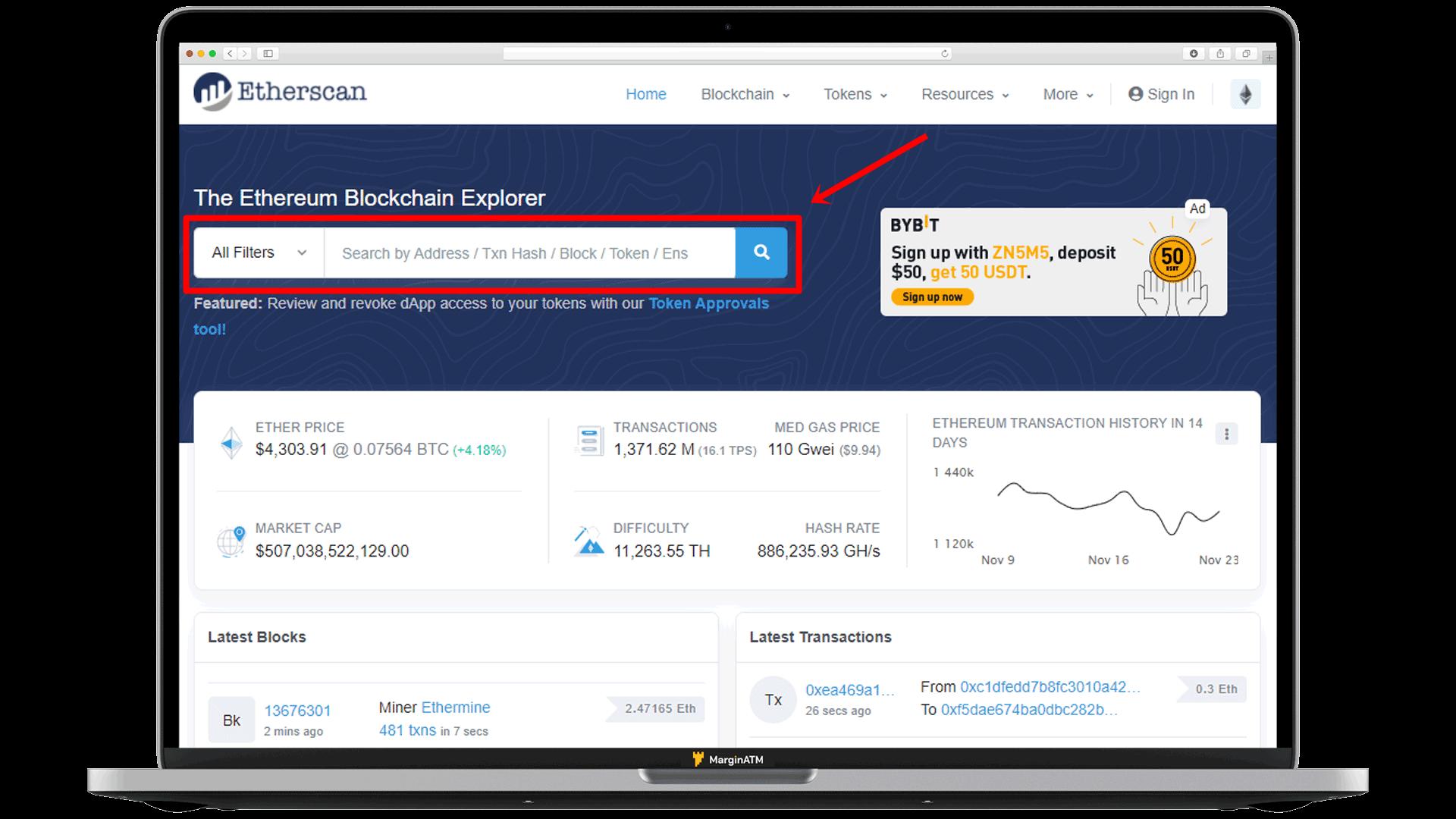Click the 1,371.62 M transactions value

tap(654, 450)
